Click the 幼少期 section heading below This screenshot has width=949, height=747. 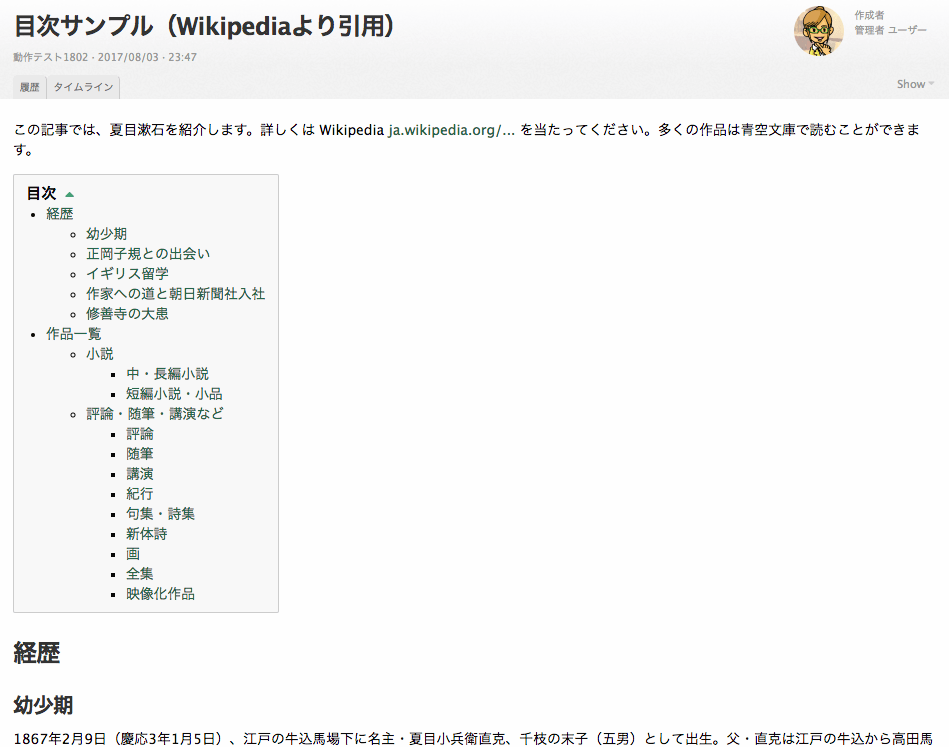click(44, 705)
